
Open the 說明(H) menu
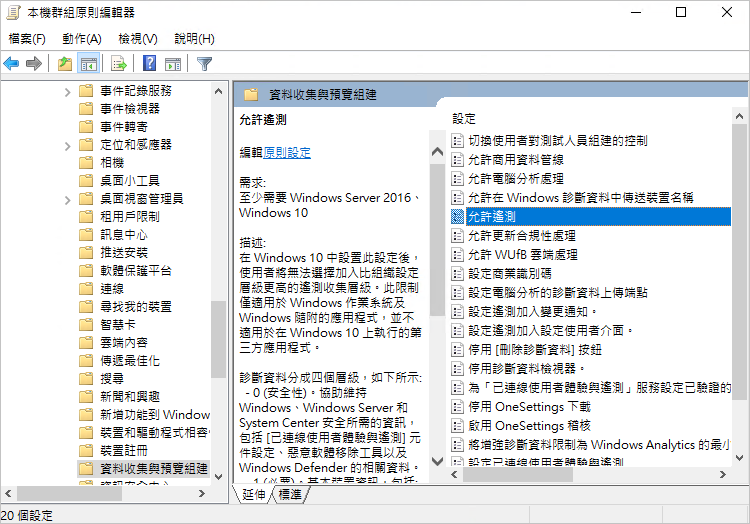(x=194, y=39)
